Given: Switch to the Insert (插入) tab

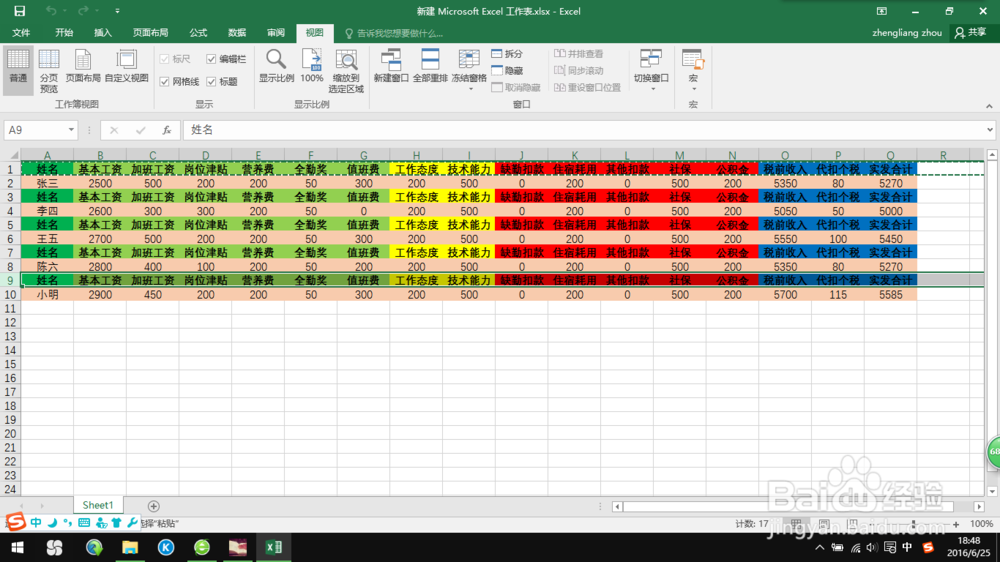Looking at the screenshot, I should [x=103, y=33].
